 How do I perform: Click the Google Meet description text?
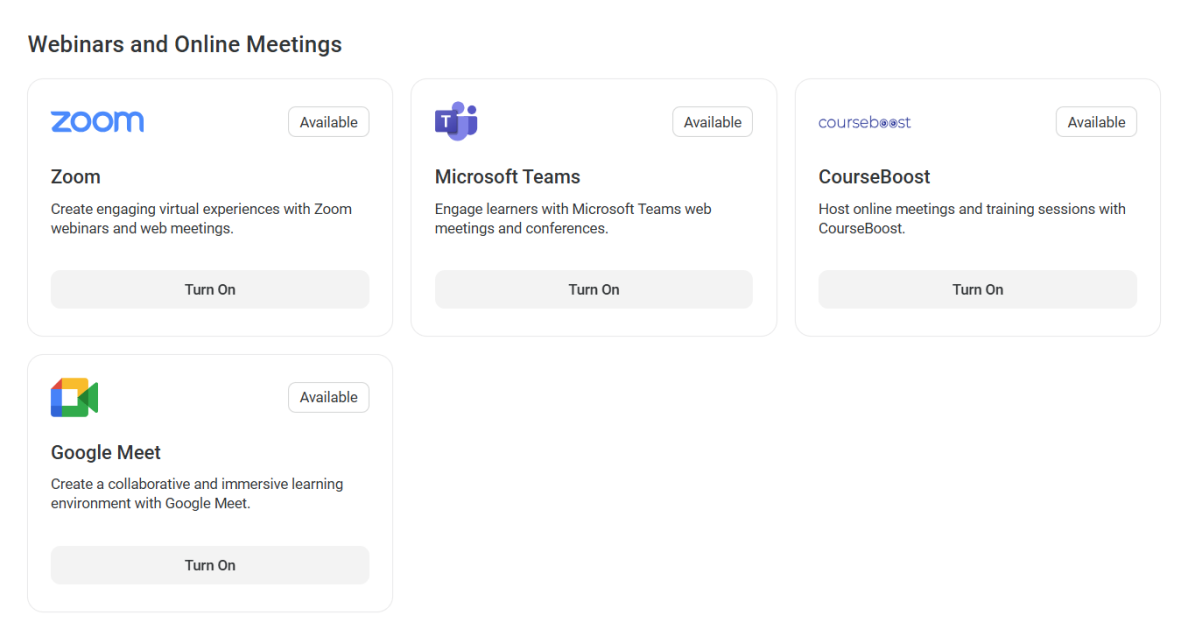point(197,494)
